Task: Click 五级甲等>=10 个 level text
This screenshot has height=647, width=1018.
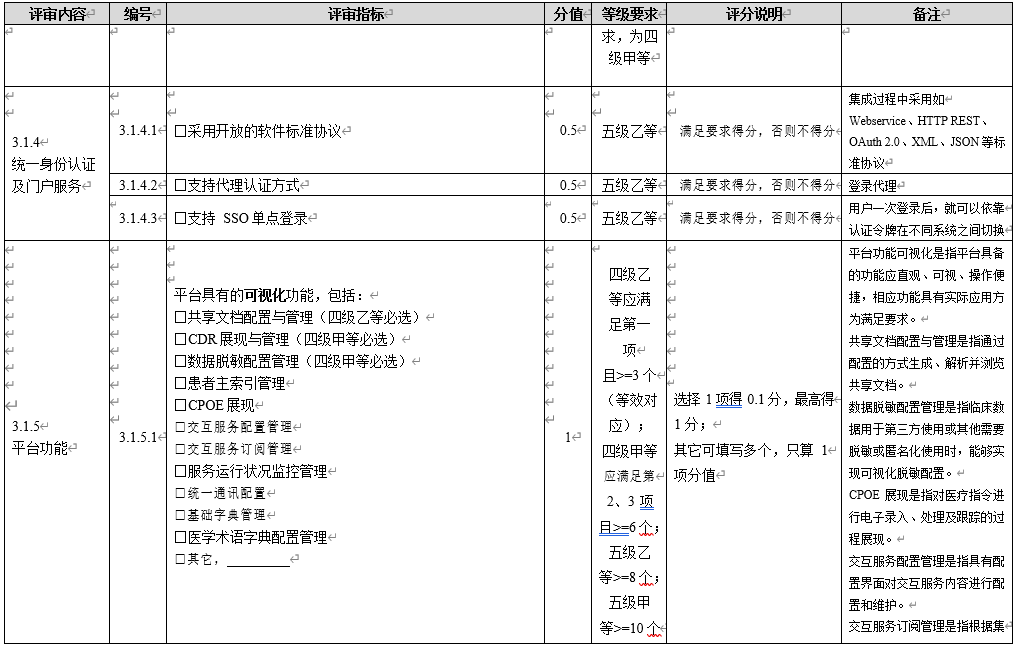Action: click(629, 615)
